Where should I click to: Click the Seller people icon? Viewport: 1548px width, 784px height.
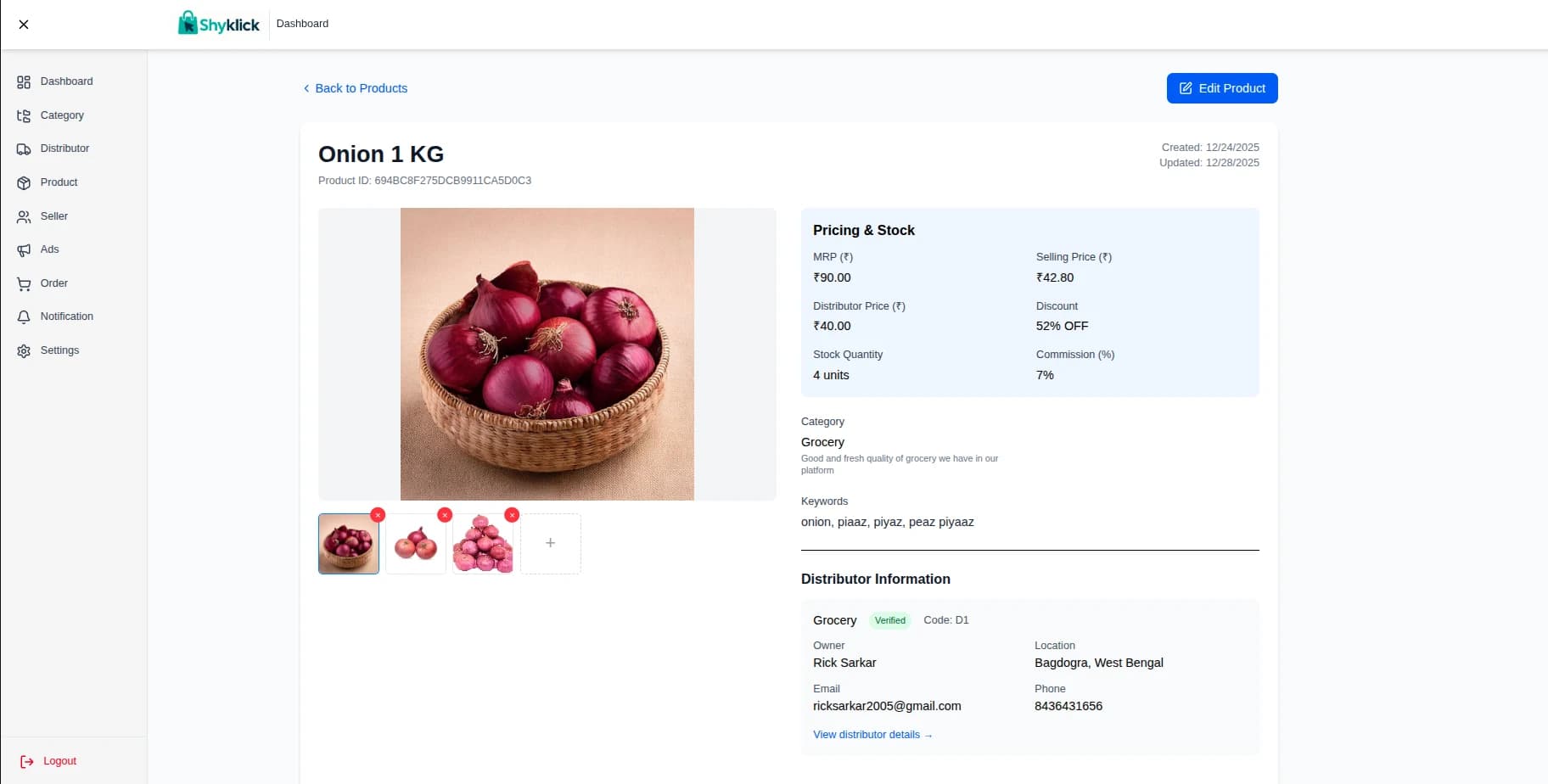pyautogui.click(x=24, y=216)
